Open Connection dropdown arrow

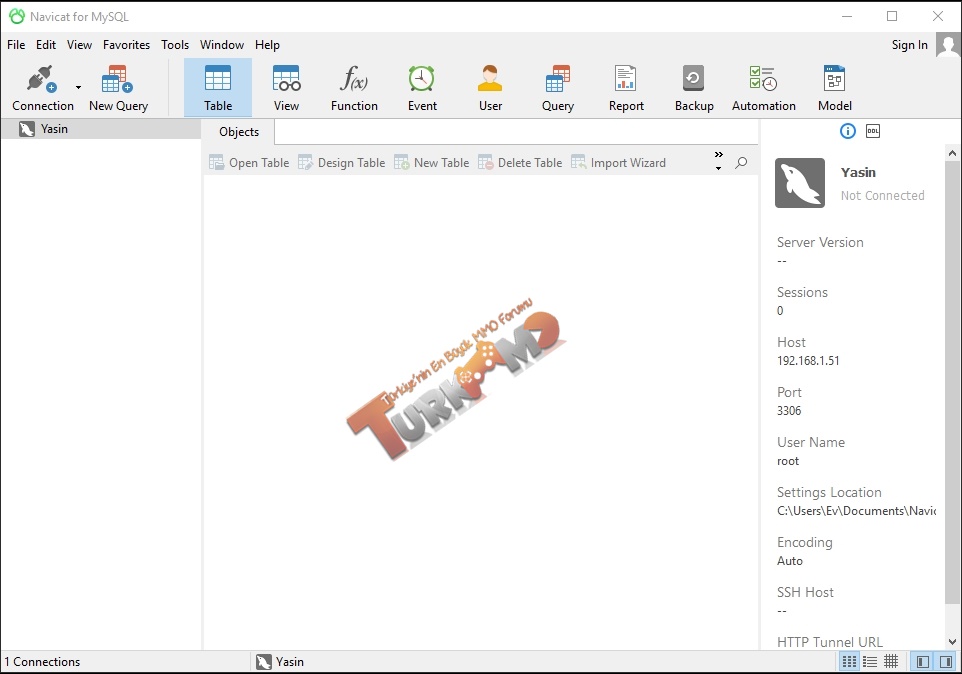point(79,88)
